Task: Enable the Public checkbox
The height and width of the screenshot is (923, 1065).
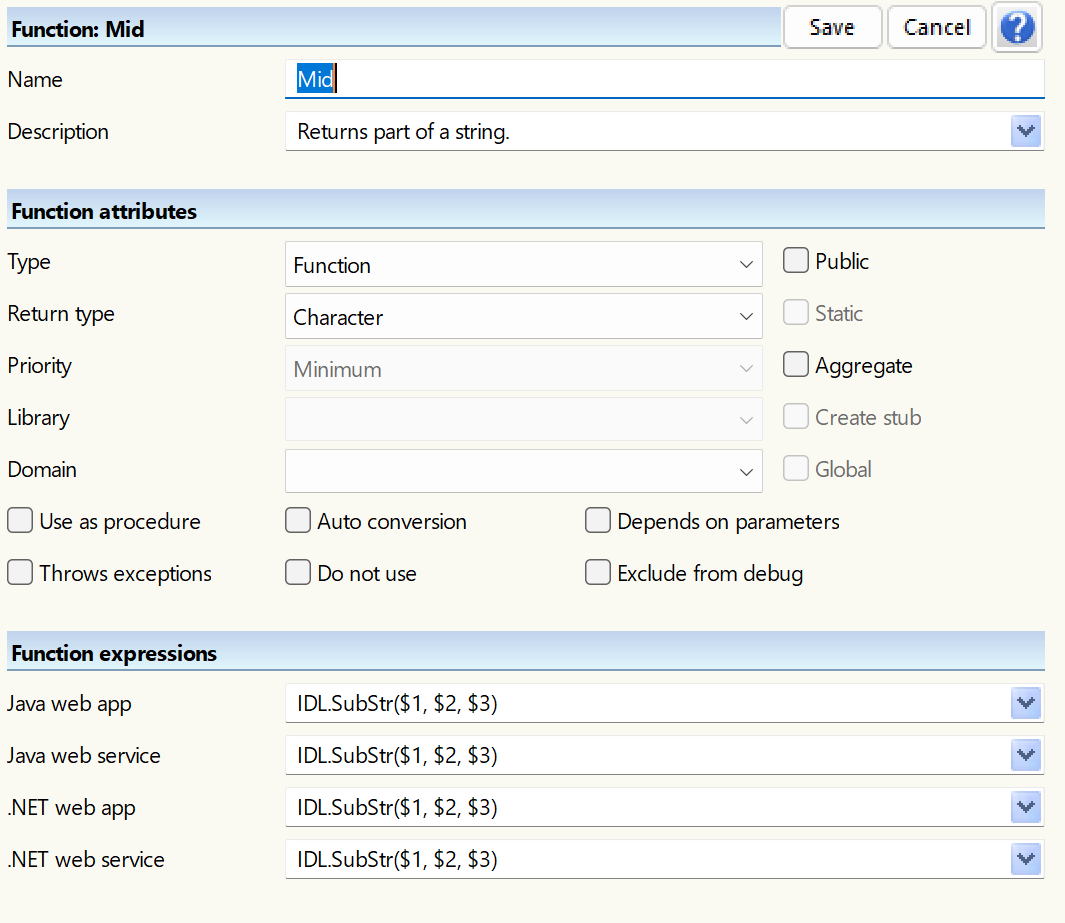Action: (796, 261)
